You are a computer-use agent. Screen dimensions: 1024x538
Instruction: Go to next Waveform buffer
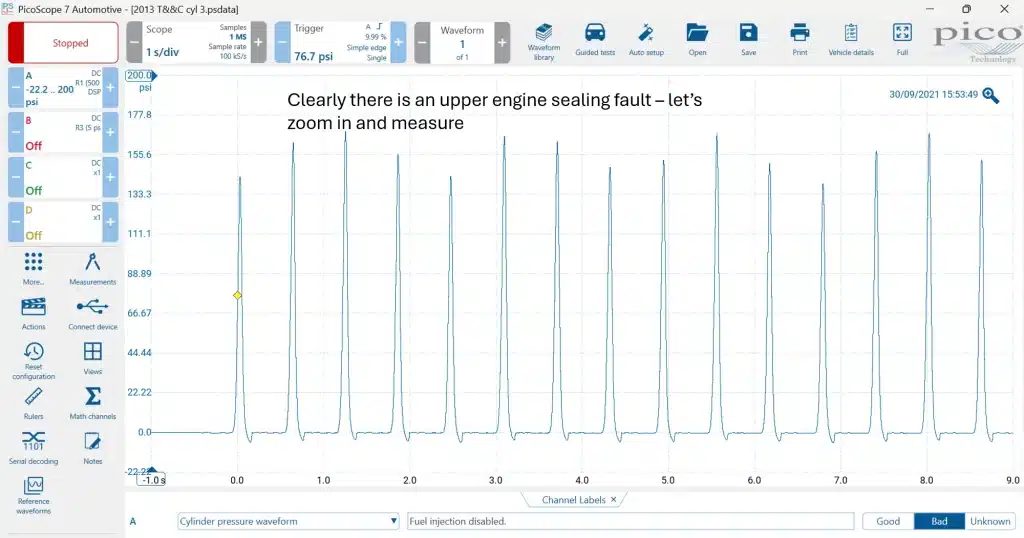502,42
